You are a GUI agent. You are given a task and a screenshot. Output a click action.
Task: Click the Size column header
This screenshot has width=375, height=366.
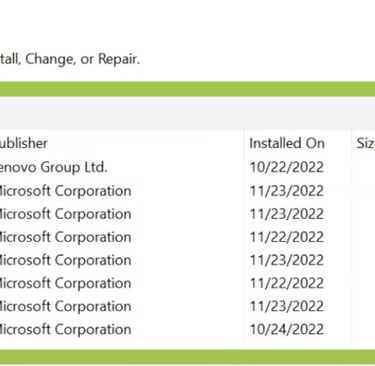pos(366,144)
